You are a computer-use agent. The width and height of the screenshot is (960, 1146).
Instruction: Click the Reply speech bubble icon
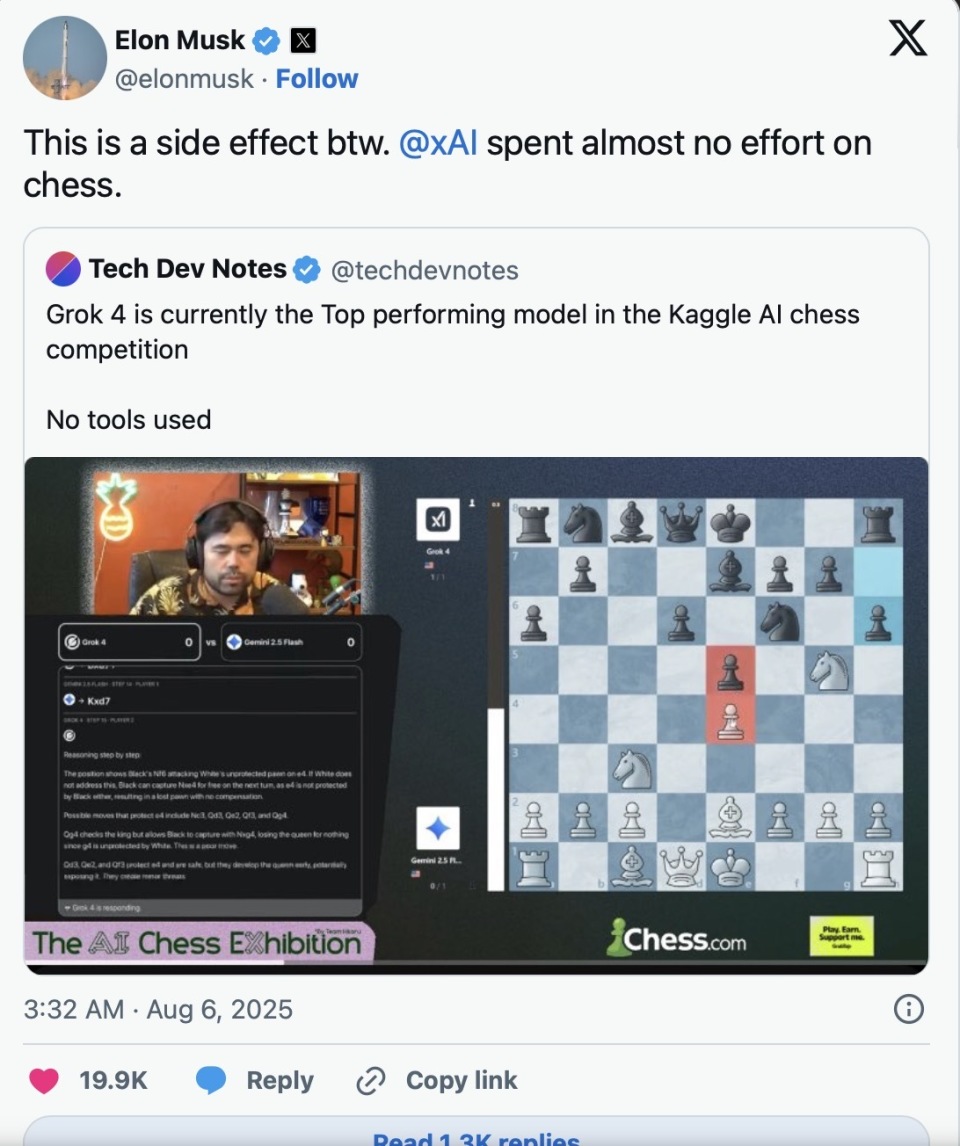pyautogui.click(x=211, y=1080)
